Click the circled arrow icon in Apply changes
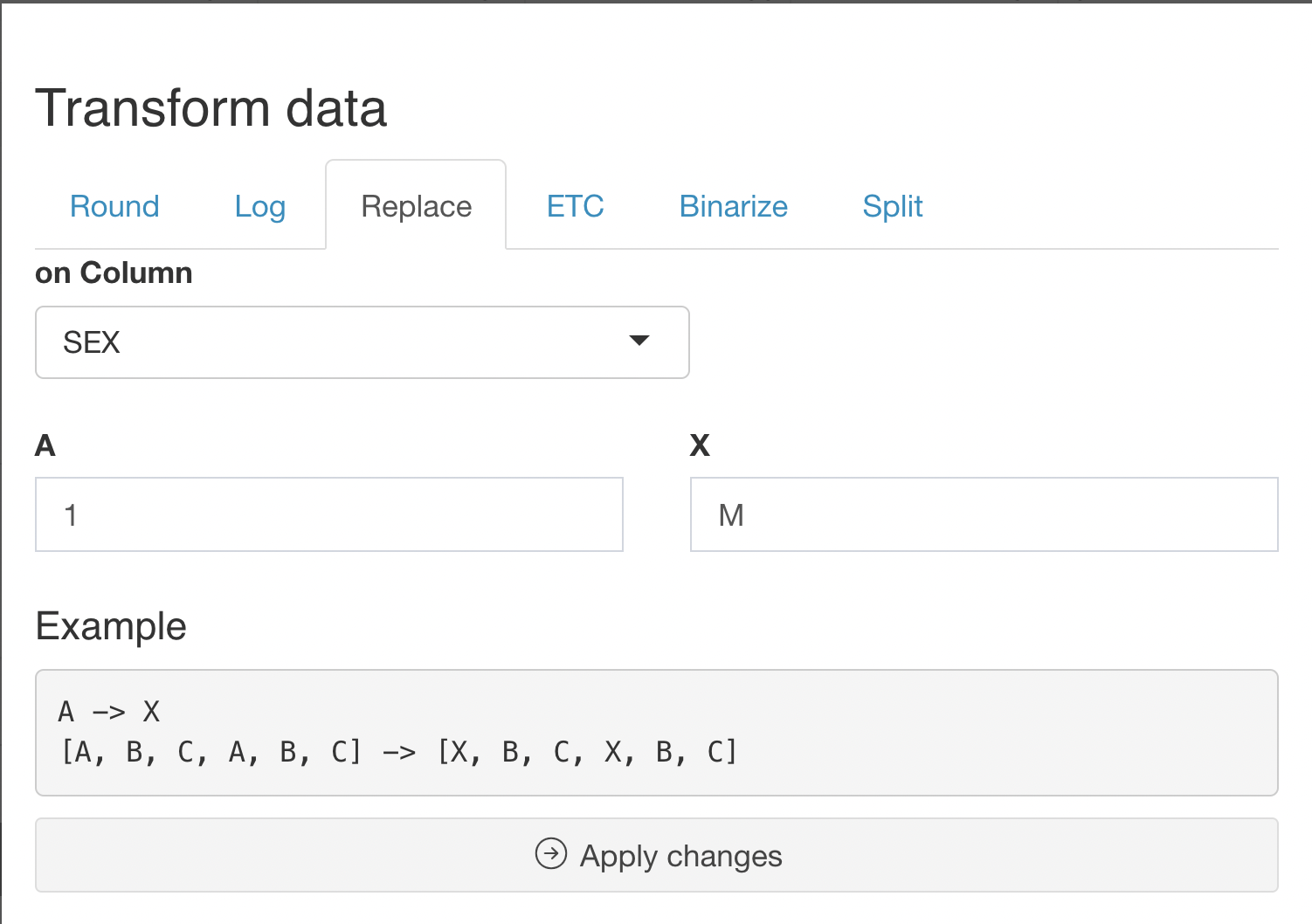 [551, 853]
